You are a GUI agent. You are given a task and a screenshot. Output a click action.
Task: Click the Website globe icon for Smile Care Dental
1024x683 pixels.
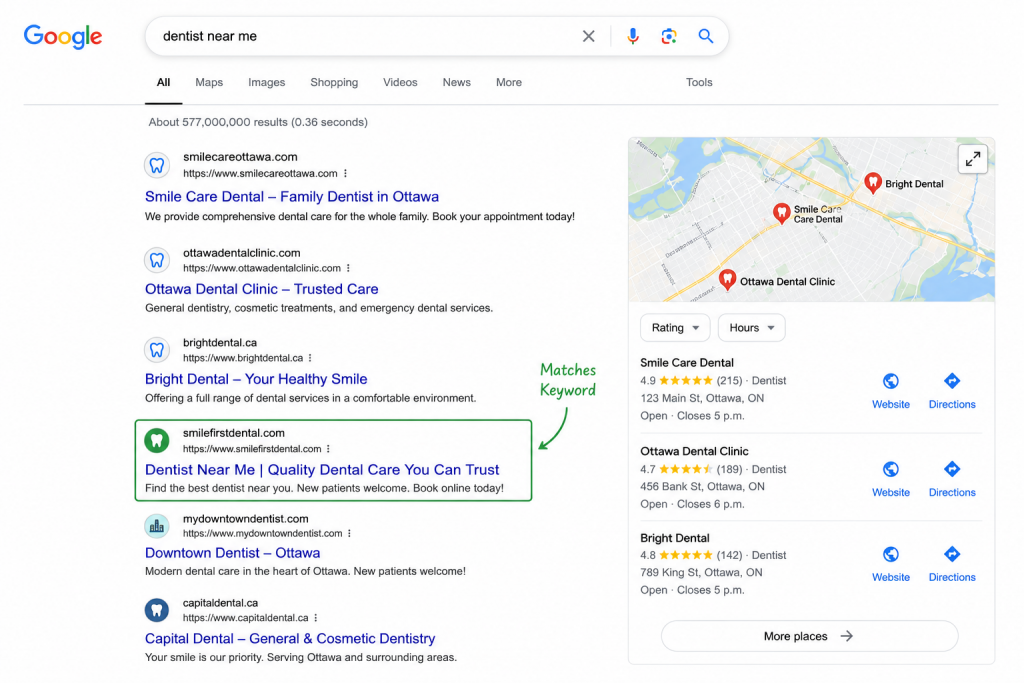coord(890,381)
